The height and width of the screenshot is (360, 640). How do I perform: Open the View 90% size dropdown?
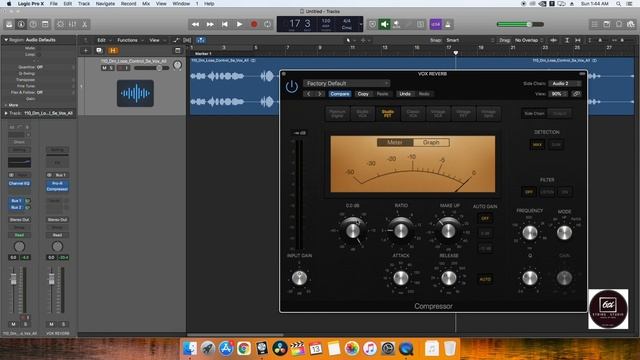[558, 94]
